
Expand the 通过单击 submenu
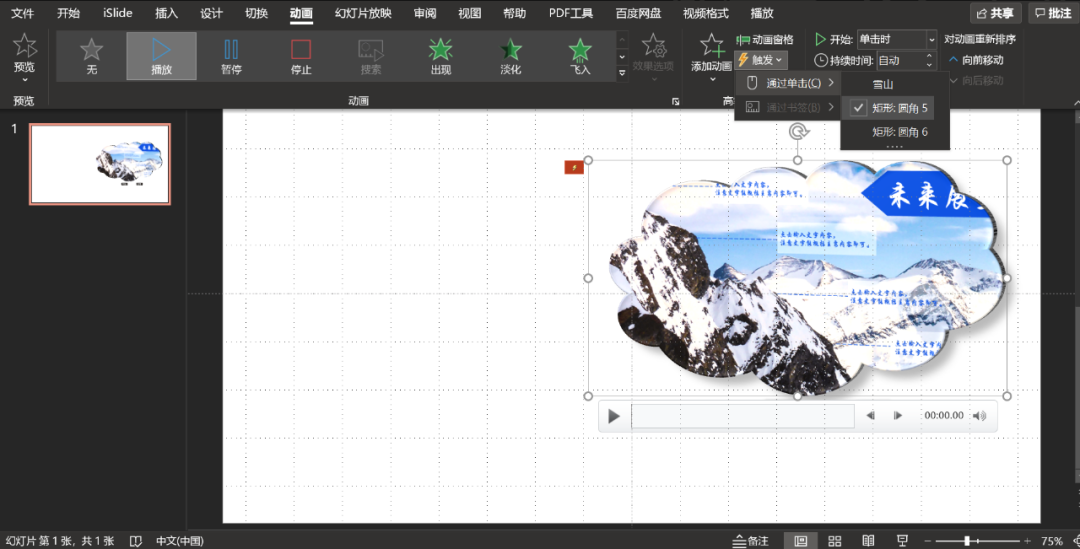pyautogui.click(x=787, y=83)
